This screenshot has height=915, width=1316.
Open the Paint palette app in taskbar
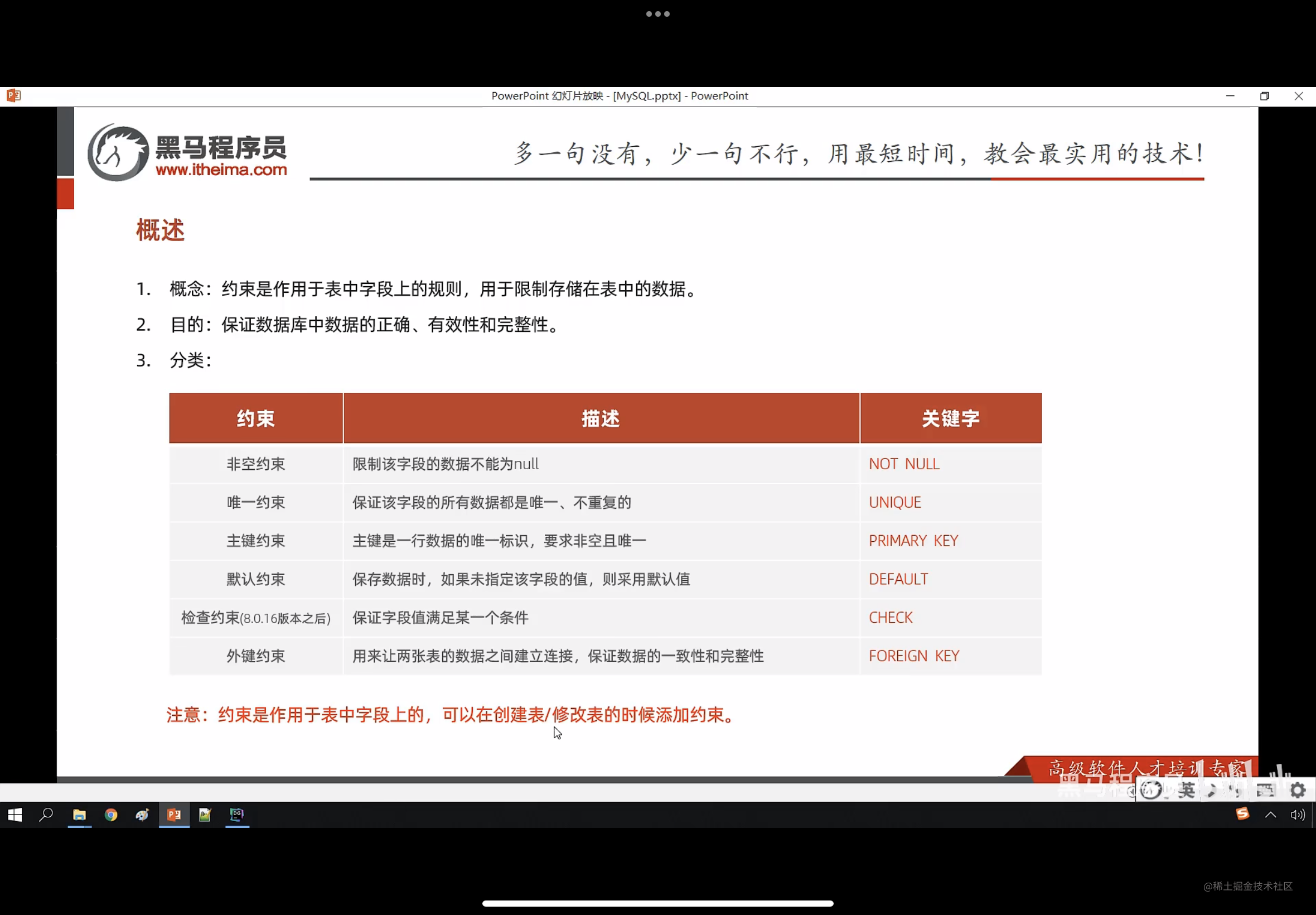[x=142, y=814]
